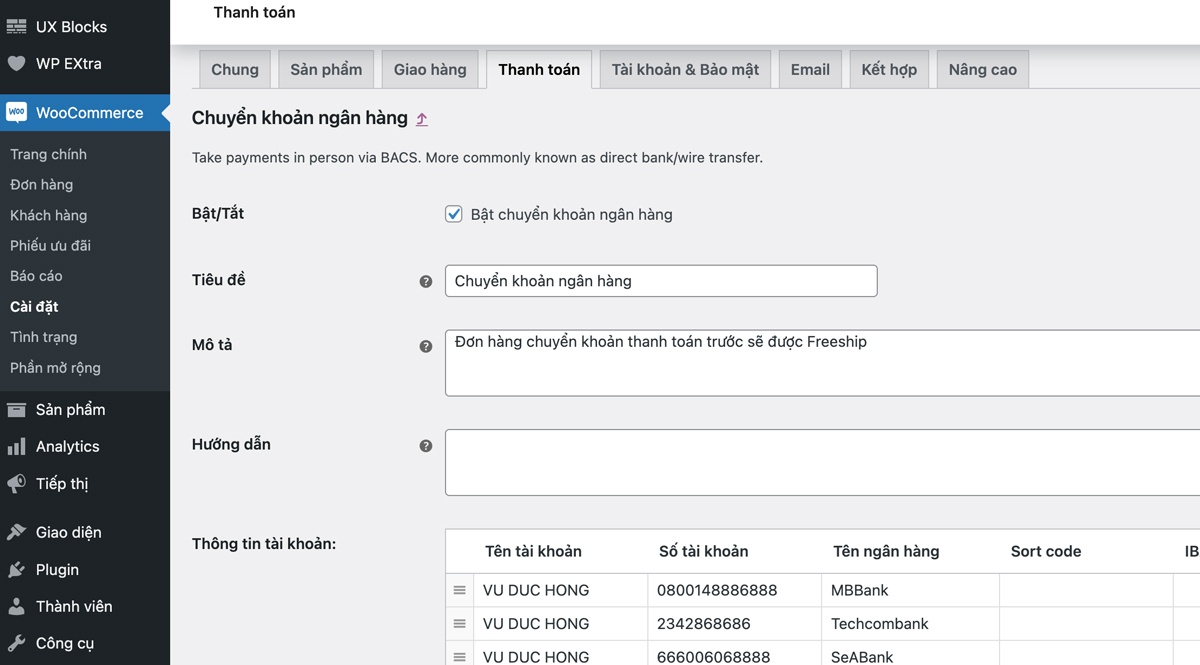This screenshot has width=1200, height=665.
Task: Select the Nâng cao tab
Action: (982, 70)
